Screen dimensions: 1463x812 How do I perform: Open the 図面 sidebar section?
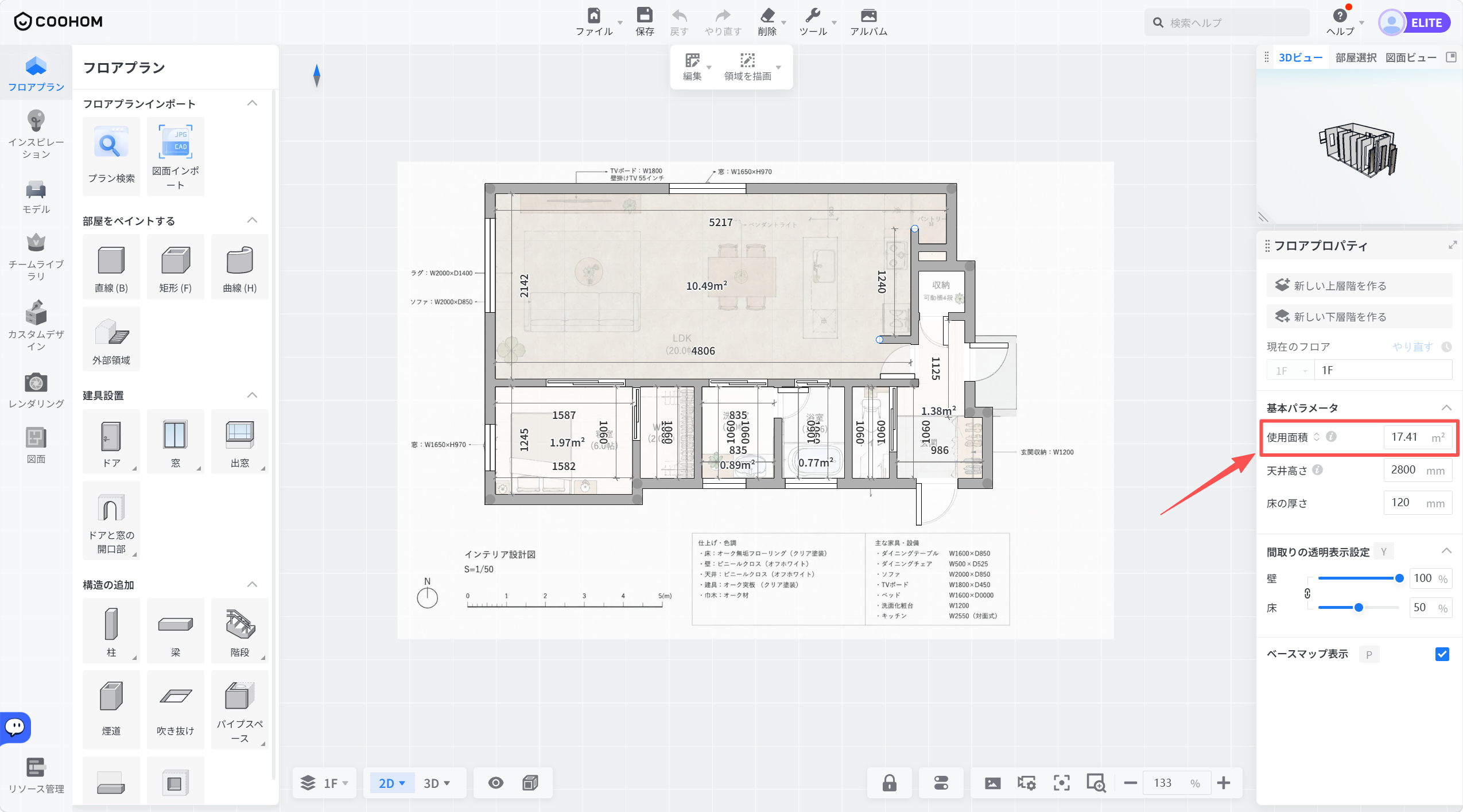[36, 445]
